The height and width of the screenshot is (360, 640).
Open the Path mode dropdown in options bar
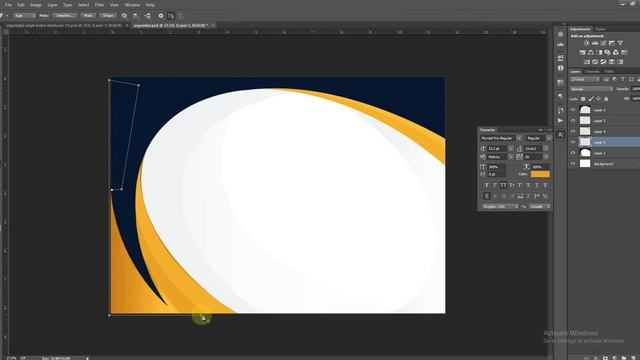[x=24, y=16]
